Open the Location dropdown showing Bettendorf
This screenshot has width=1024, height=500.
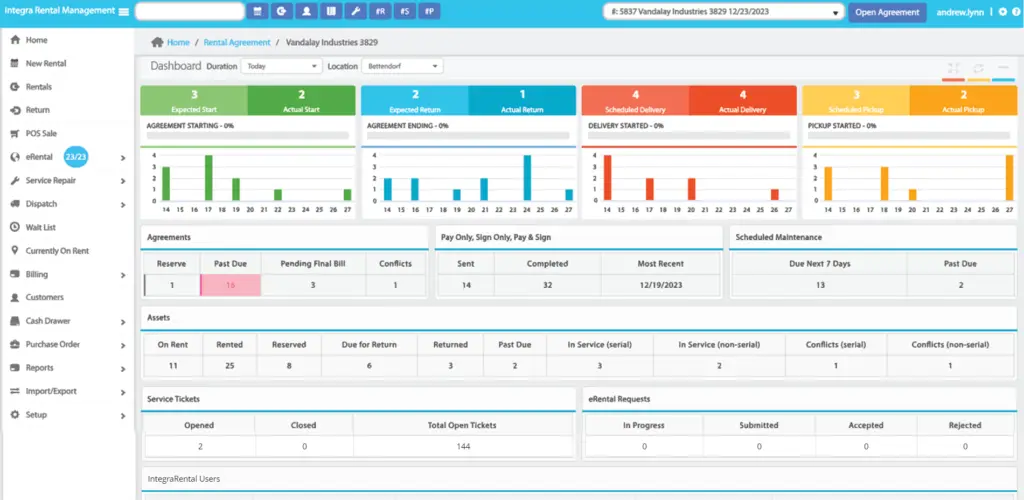(x=402, y=66)
